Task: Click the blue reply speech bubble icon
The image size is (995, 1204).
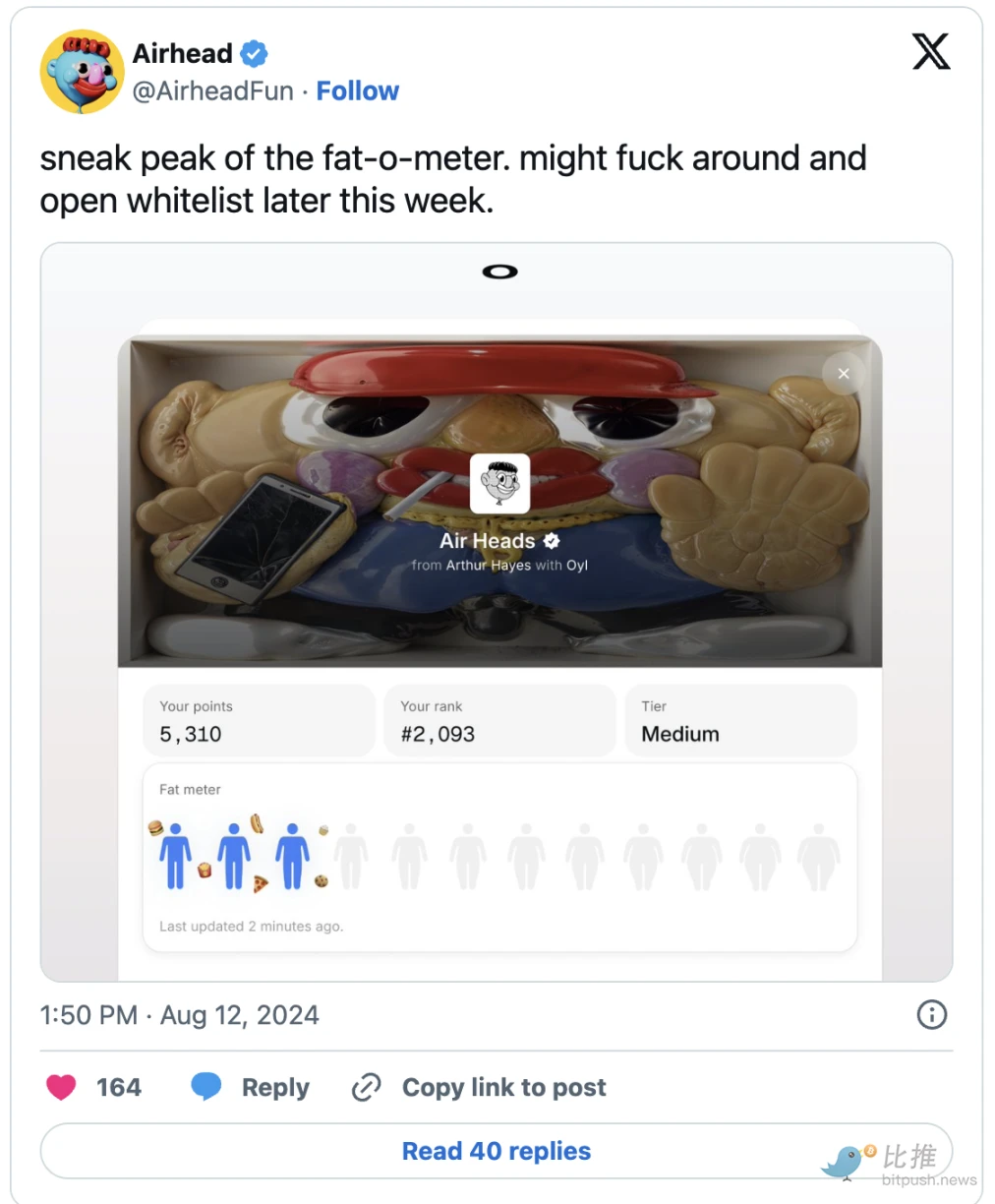Action: click(x=205, y=1087)
